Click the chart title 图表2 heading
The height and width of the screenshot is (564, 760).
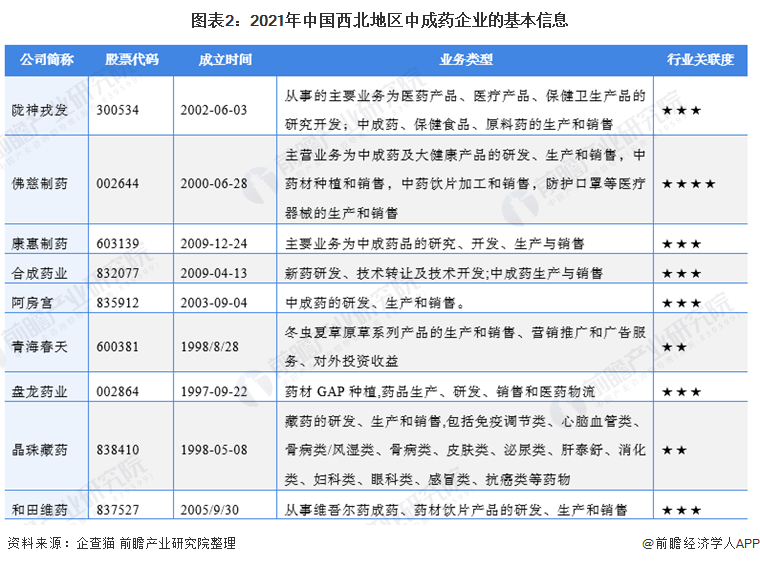(x=379, y=18)
